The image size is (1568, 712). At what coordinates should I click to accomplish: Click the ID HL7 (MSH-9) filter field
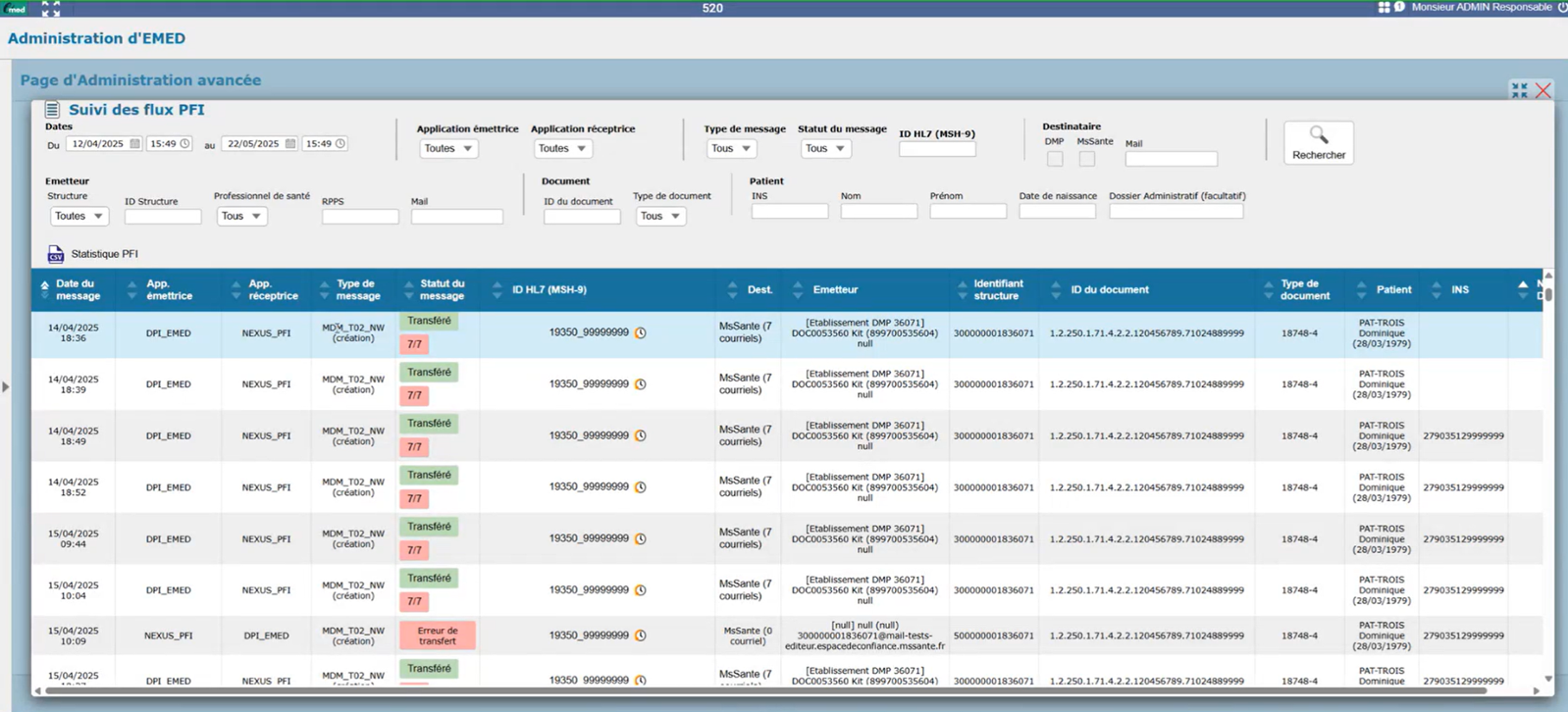coord(937,149)
